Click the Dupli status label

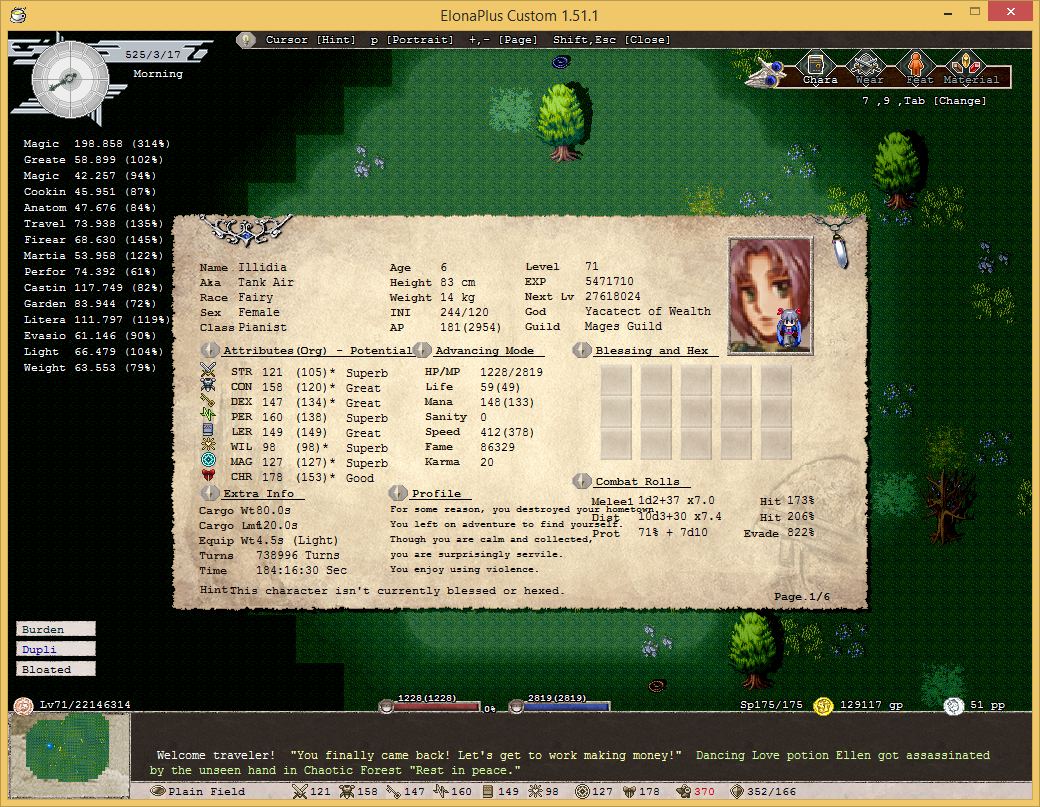point(56,649)
